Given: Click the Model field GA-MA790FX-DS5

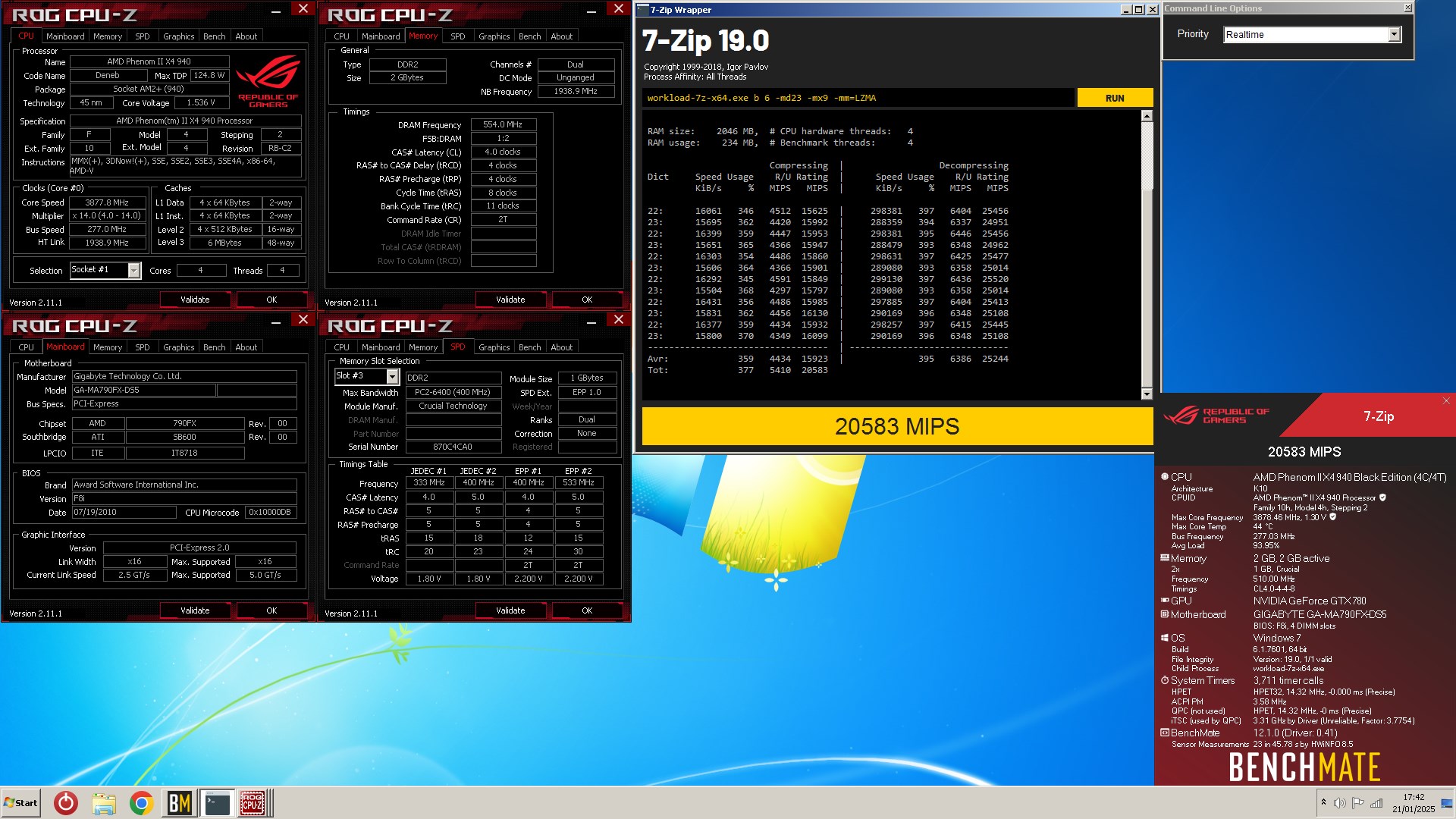Looking at the screenshot, I should (x=144, y=390).
